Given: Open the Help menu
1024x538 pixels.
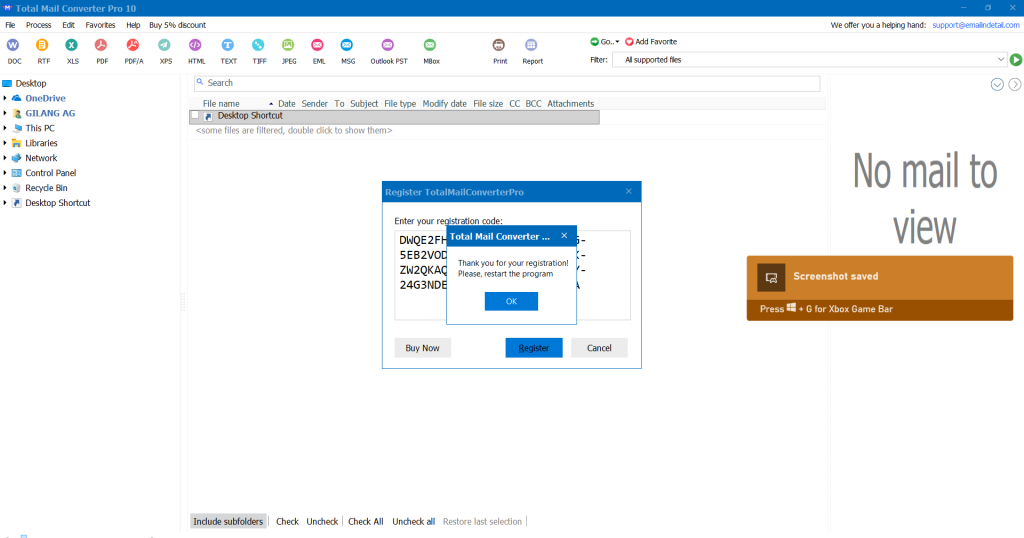Looking at the screenshot, I should tap(133, 25).
